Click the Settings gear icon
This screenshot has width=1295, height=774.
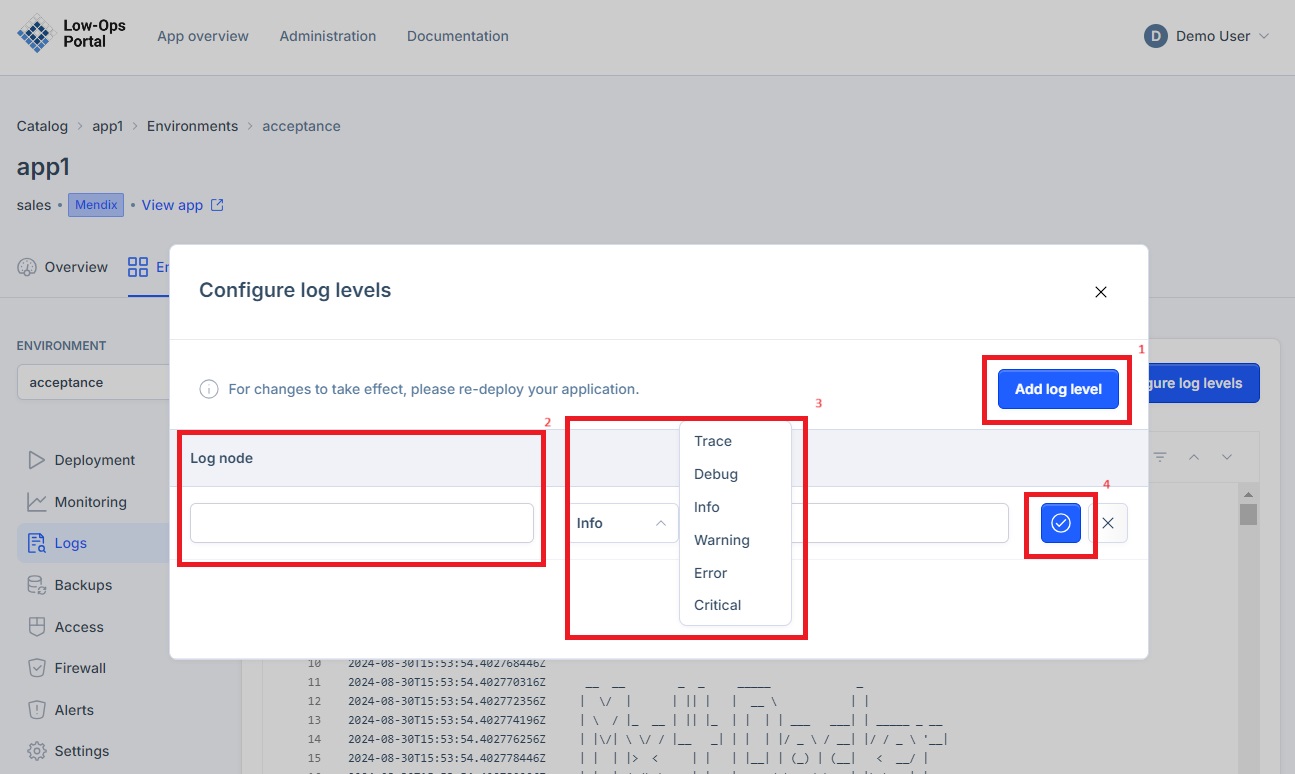pos(37,751)
